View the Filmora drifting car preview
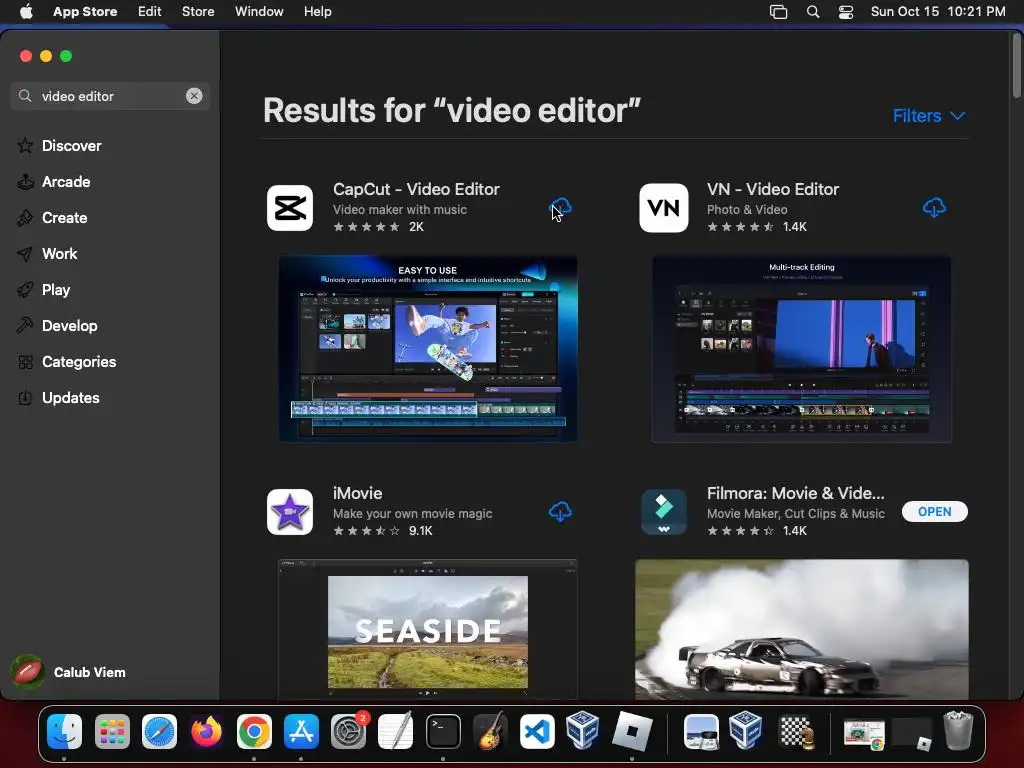This screenshot has height=768, width=1024. pos(801,630)
